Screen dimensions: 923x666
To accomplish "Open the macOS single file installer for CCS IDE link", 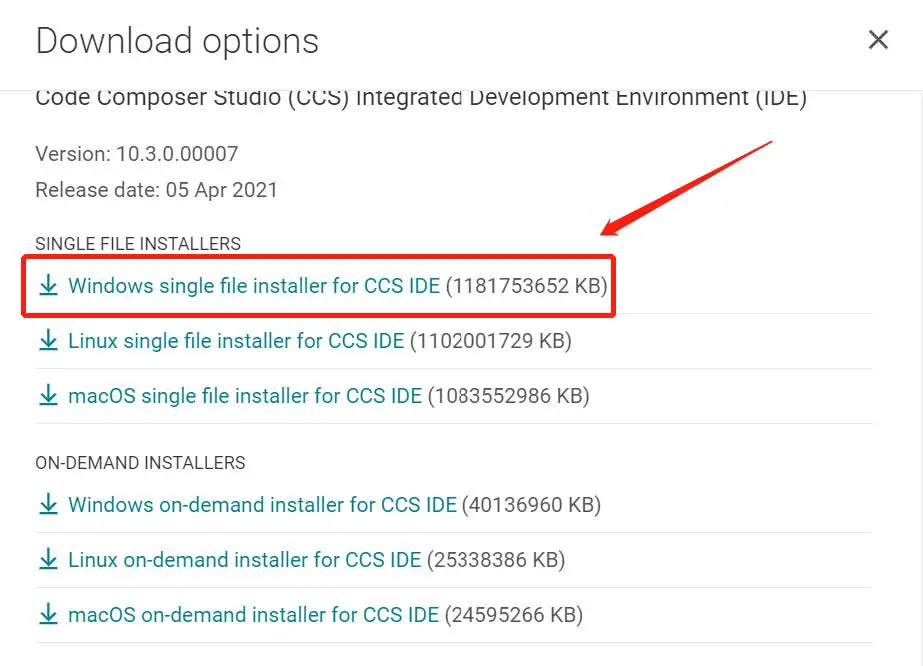I will [x=245, y=396].
